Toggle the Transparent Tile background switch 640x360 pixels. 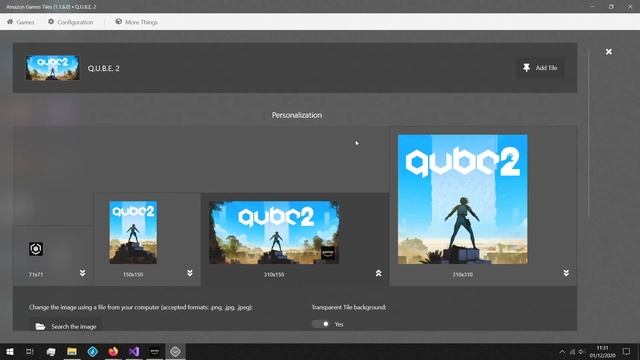pyautogui.click(x=321, y=324)
